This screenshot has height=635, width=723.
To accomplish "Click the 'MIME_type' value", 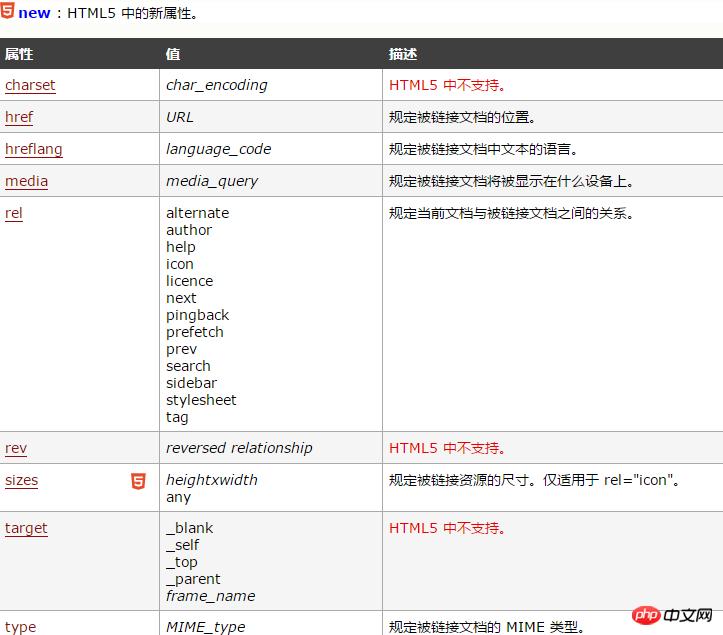I will pos(206,627).
